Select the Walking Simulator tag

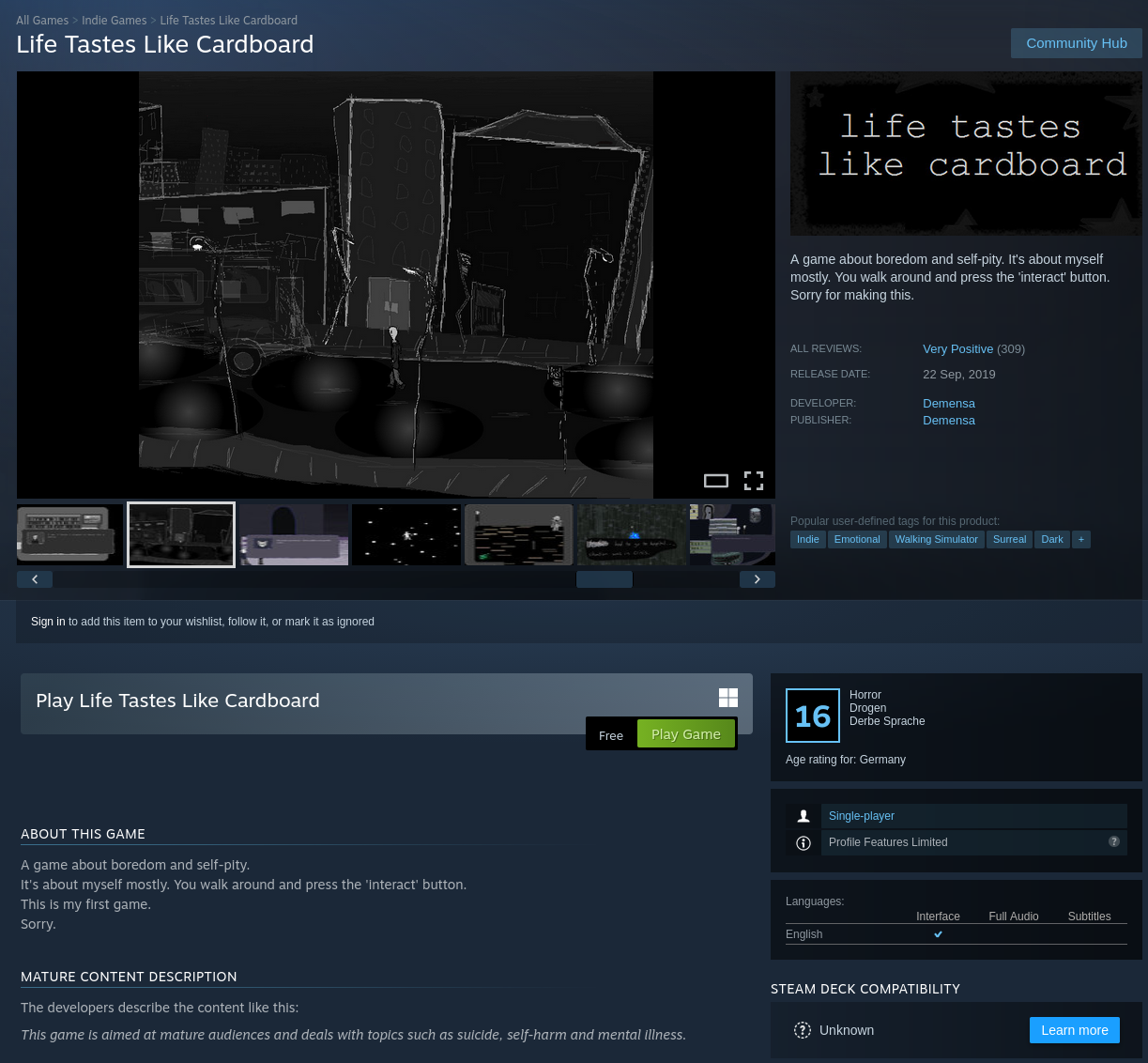(936, 539)
